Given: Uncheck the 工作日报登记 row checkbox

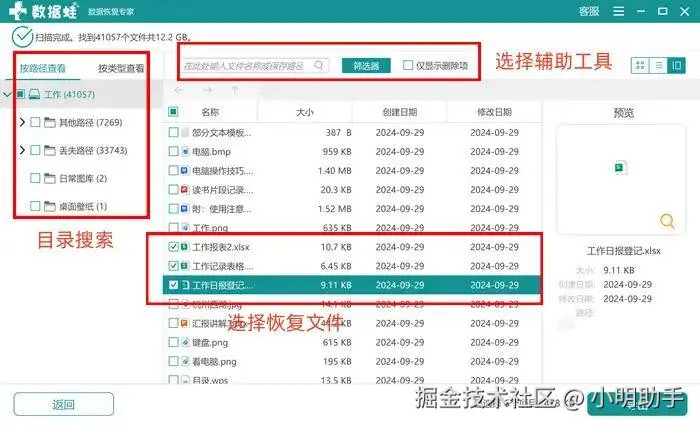Looking at the screenshot, I should pyautogui.click(x=173, y=285).
